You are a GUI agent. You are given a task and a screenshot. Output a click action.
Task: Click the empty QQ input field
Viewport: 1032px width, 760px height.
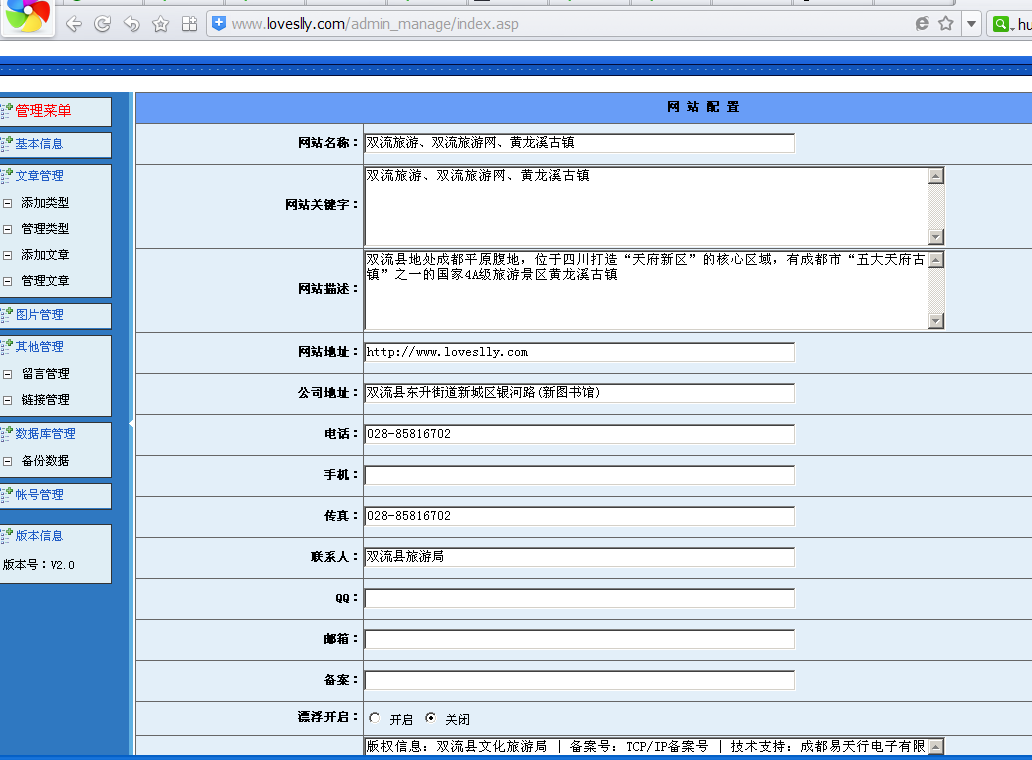(580, 598)
